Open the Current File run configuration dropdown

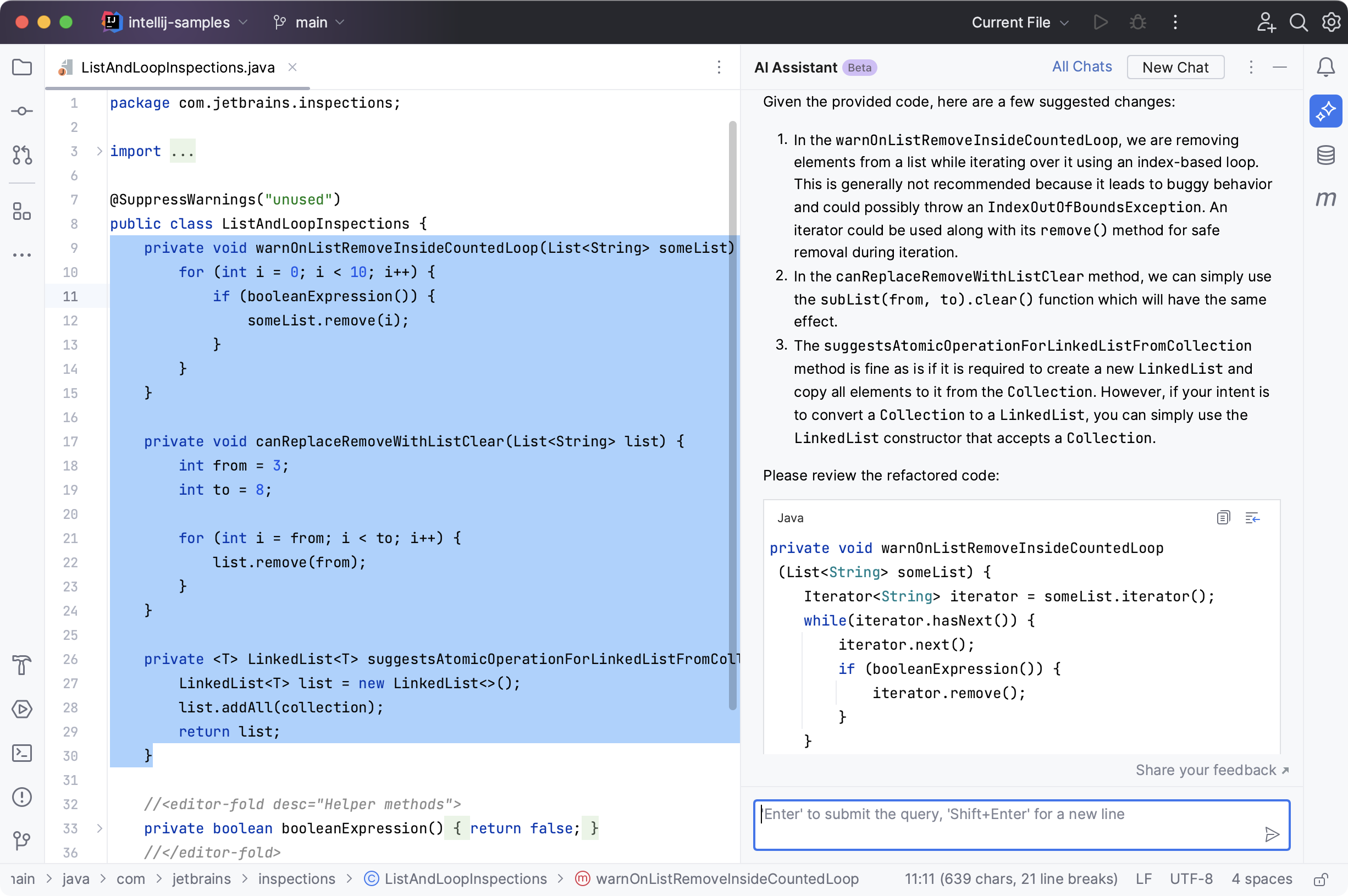tap(1020, 23)
